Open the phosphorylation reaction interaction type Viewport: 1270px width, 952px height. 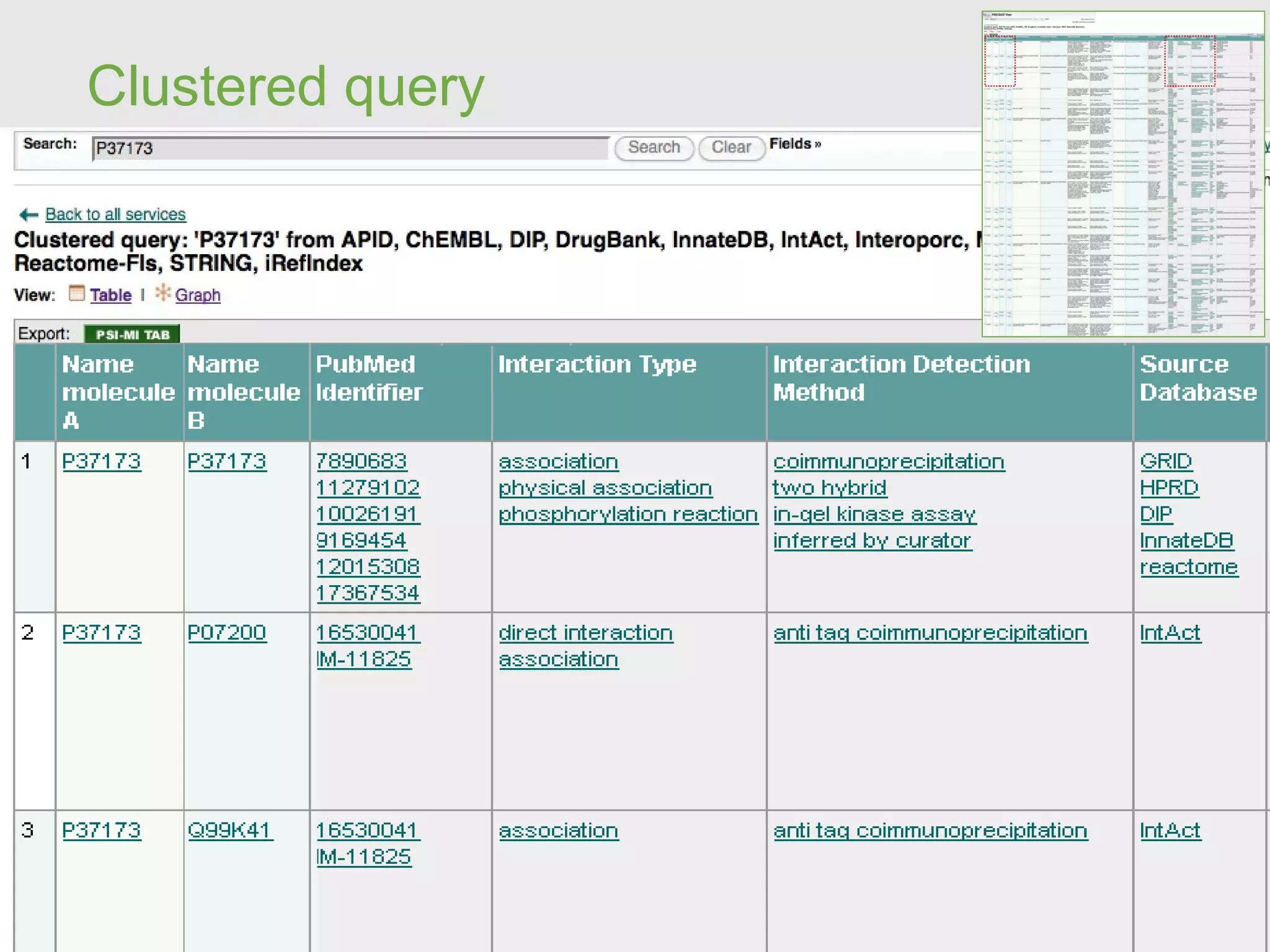click(x=628, y=514)
